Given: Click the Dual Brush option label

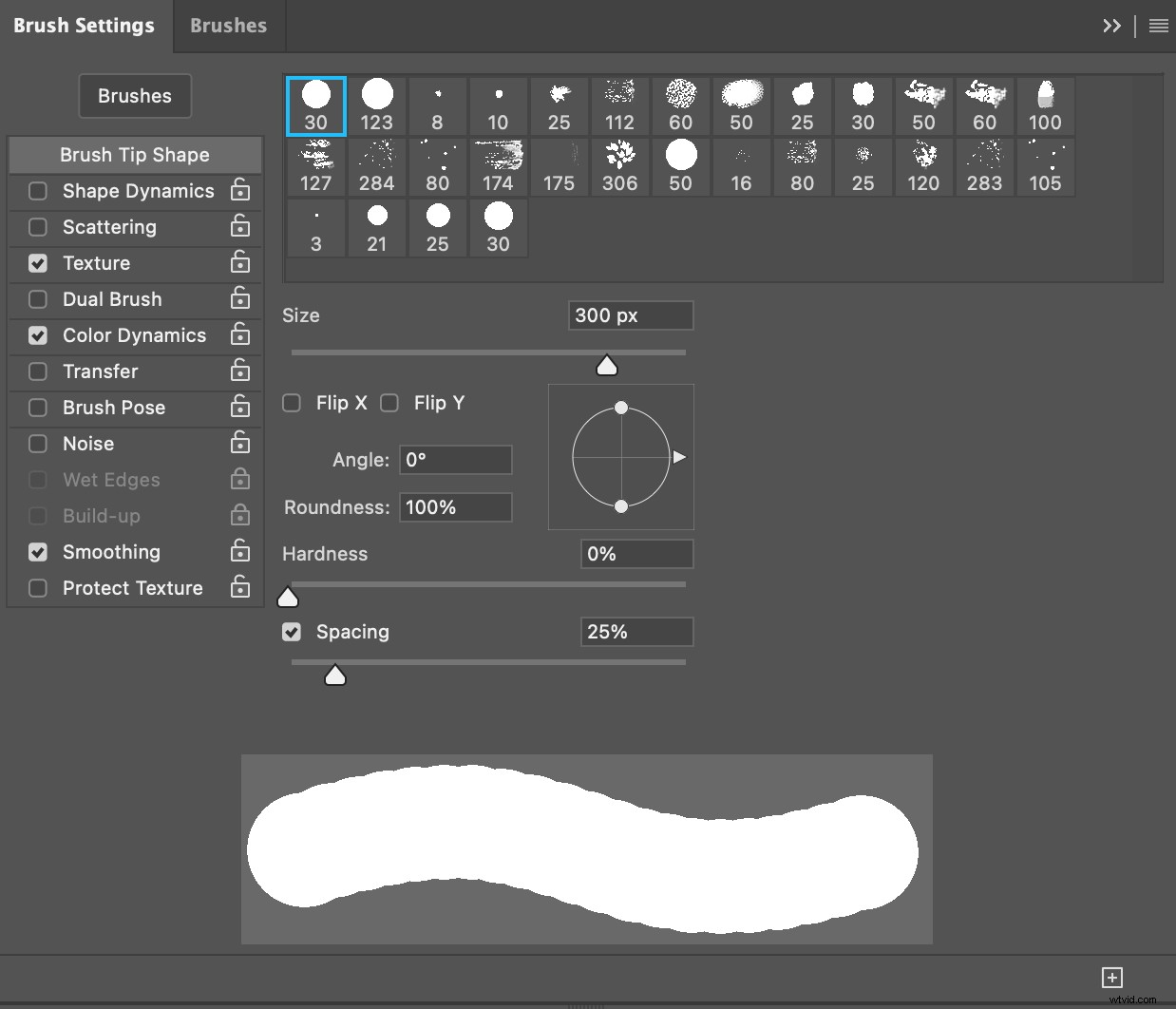Looking at the screenshot, I should (112, 299).
